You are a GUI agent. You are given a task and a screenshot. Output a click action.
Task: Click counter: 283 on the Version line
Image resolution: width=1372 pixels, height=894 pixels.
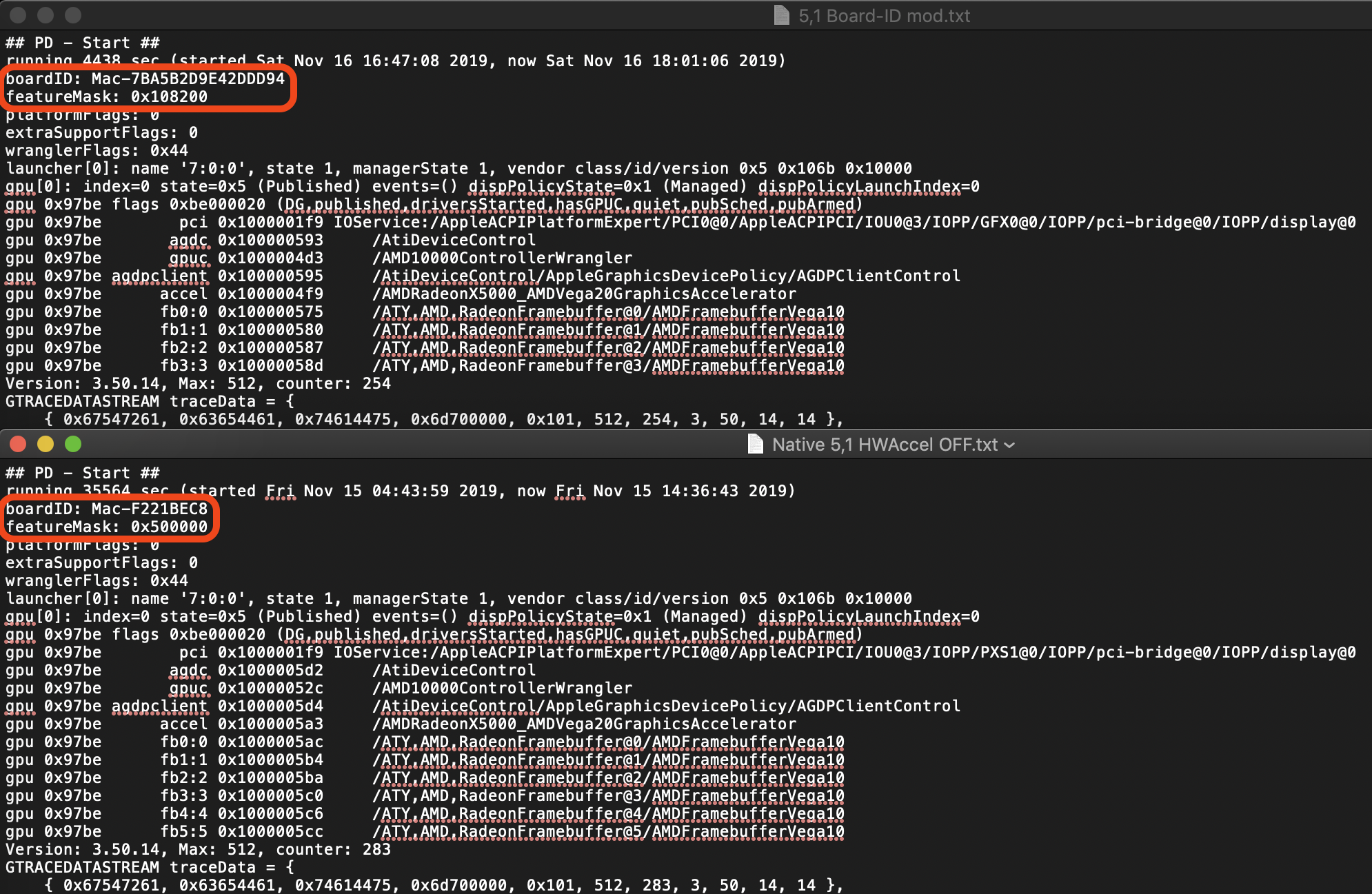(333, 849)
